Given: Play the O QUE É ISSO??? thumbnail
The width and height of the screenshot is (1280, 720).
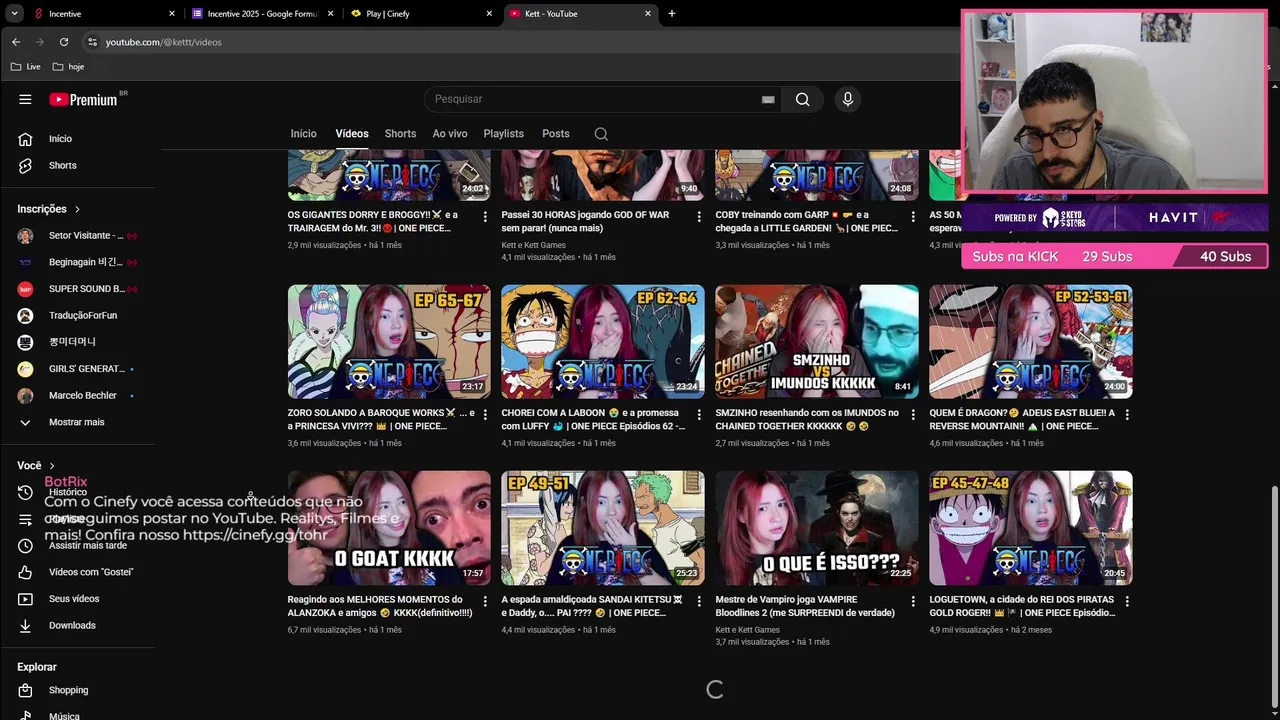Looking at the screenshot, I should (x=817, y=528).
